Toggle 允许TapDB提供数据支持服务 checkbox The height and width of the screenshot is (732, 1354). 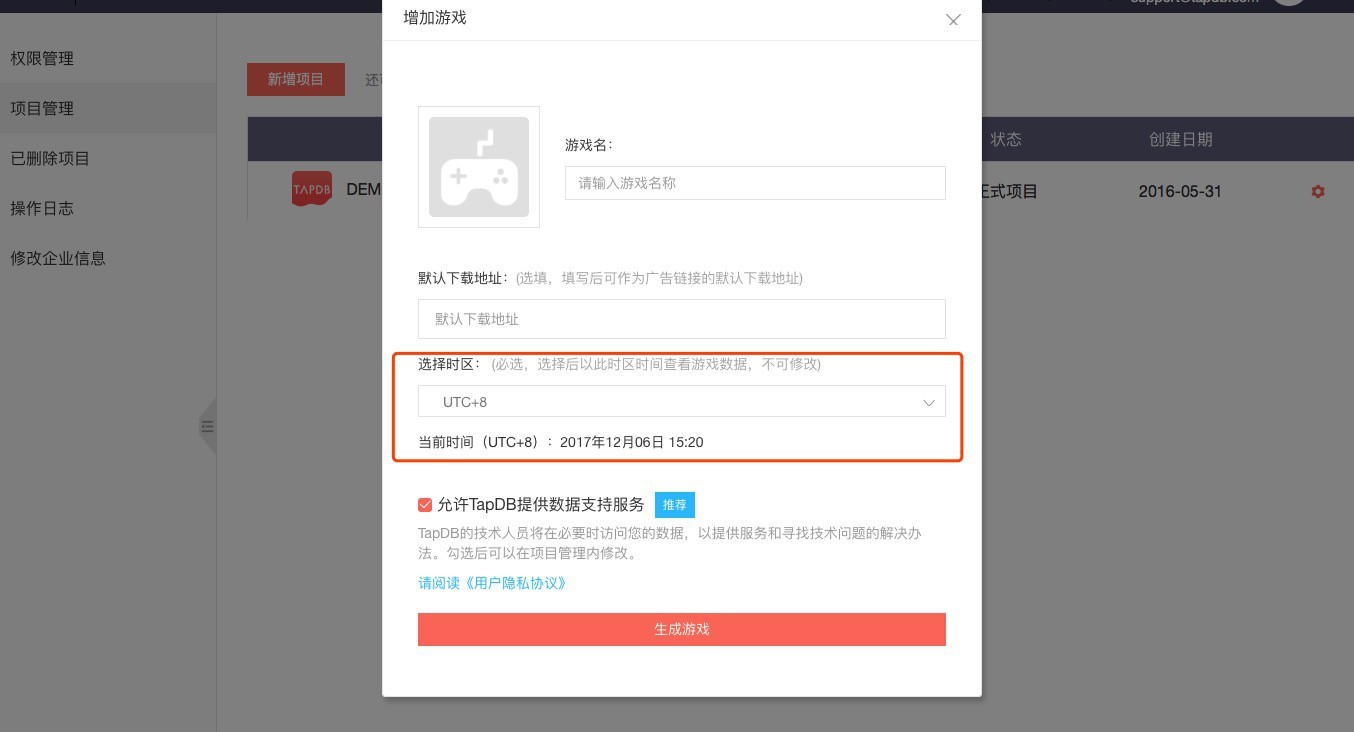pyautogui.click(x=426, y=505)
